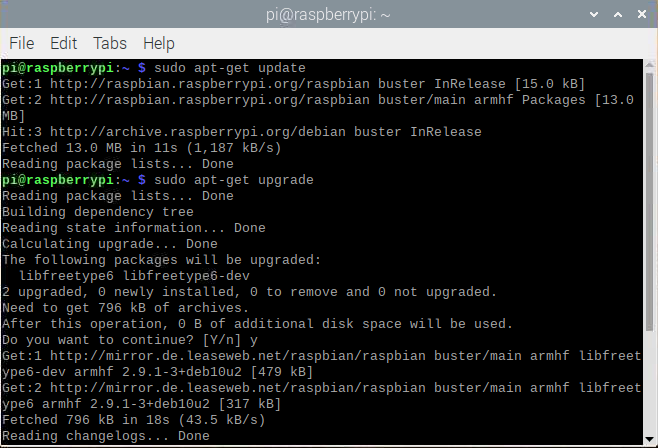The image size is (658, 448).
Task: Click the 'Do you want to continue? [Y/n]' line
Action: coord(130,340)
